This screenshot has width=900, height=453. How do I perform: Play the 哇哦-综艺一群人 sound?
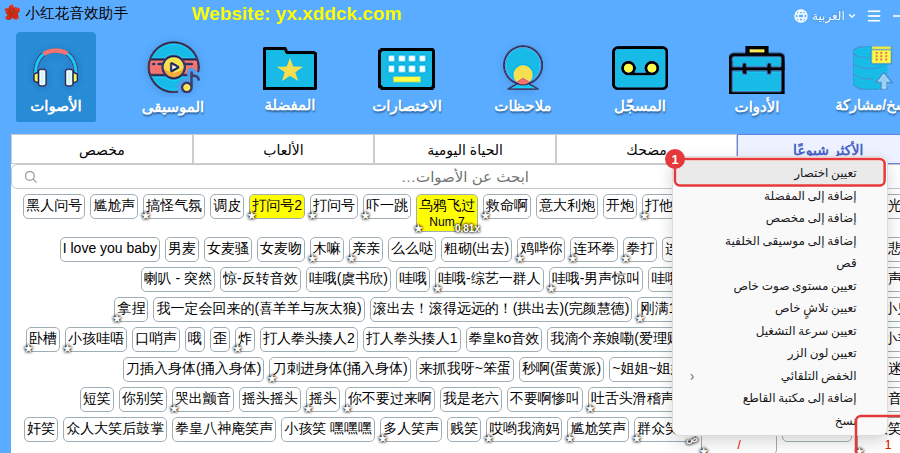click(489, 279)
